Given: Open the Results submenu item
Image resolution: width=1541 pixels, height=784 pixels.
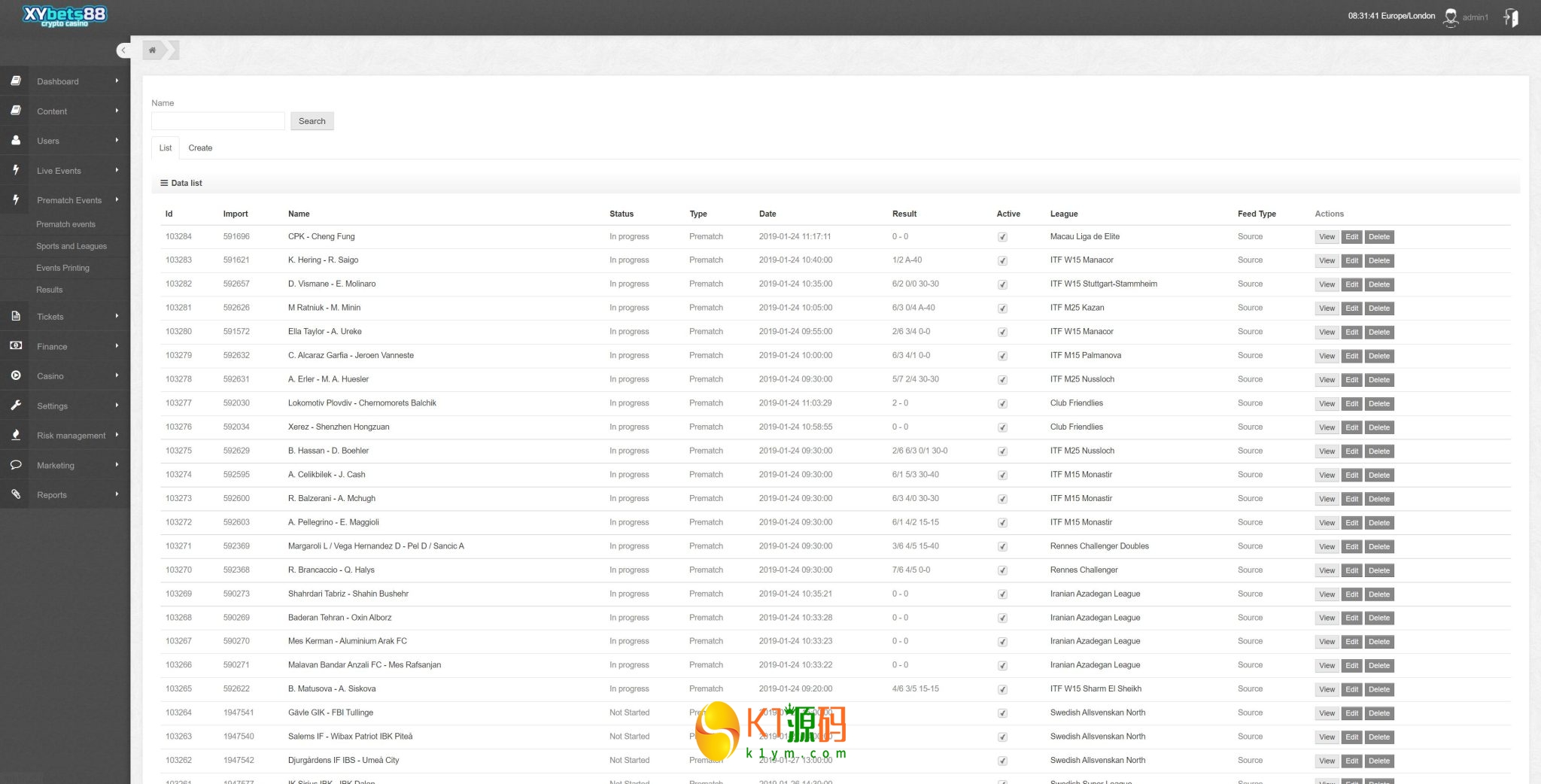Looking at the screenshot, I should pos(50,290).
